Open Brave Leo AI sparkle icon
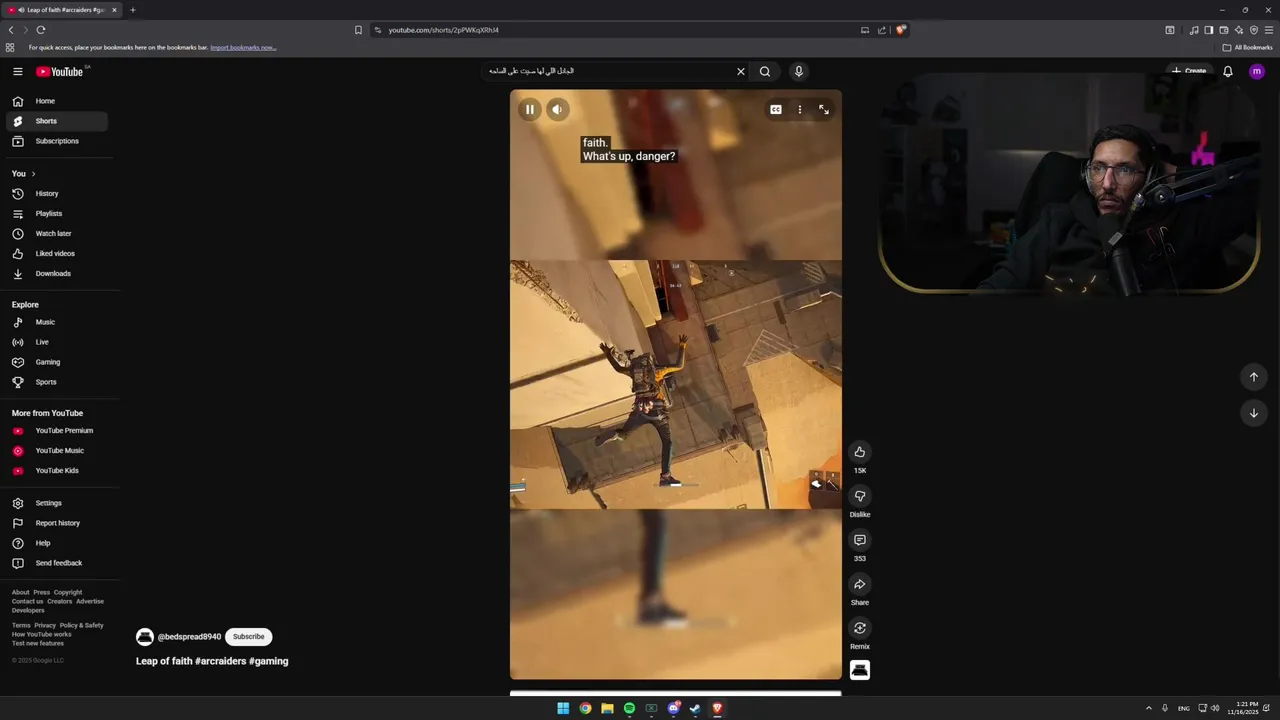The image size is (1280, 720). tap(1239, 30)
